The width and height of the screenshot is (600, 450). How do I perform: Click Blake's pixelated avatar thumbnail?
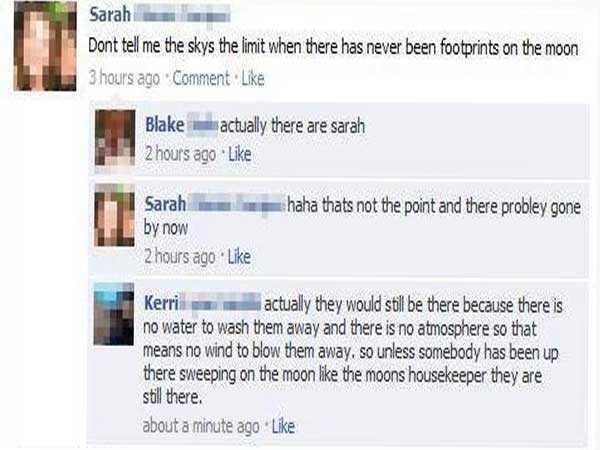[x=115, y=138]
